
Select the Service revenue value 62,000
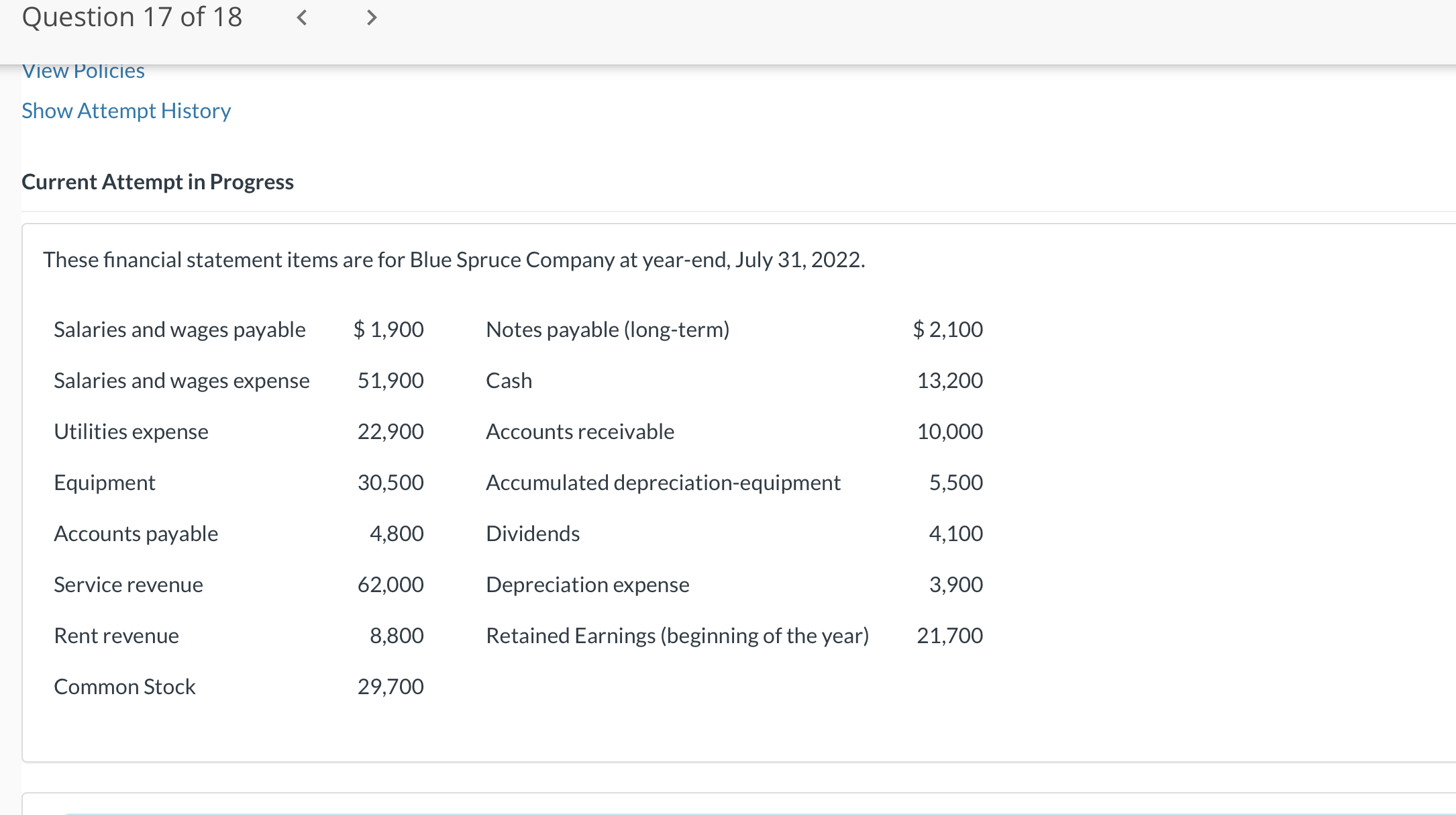(391, 584)
